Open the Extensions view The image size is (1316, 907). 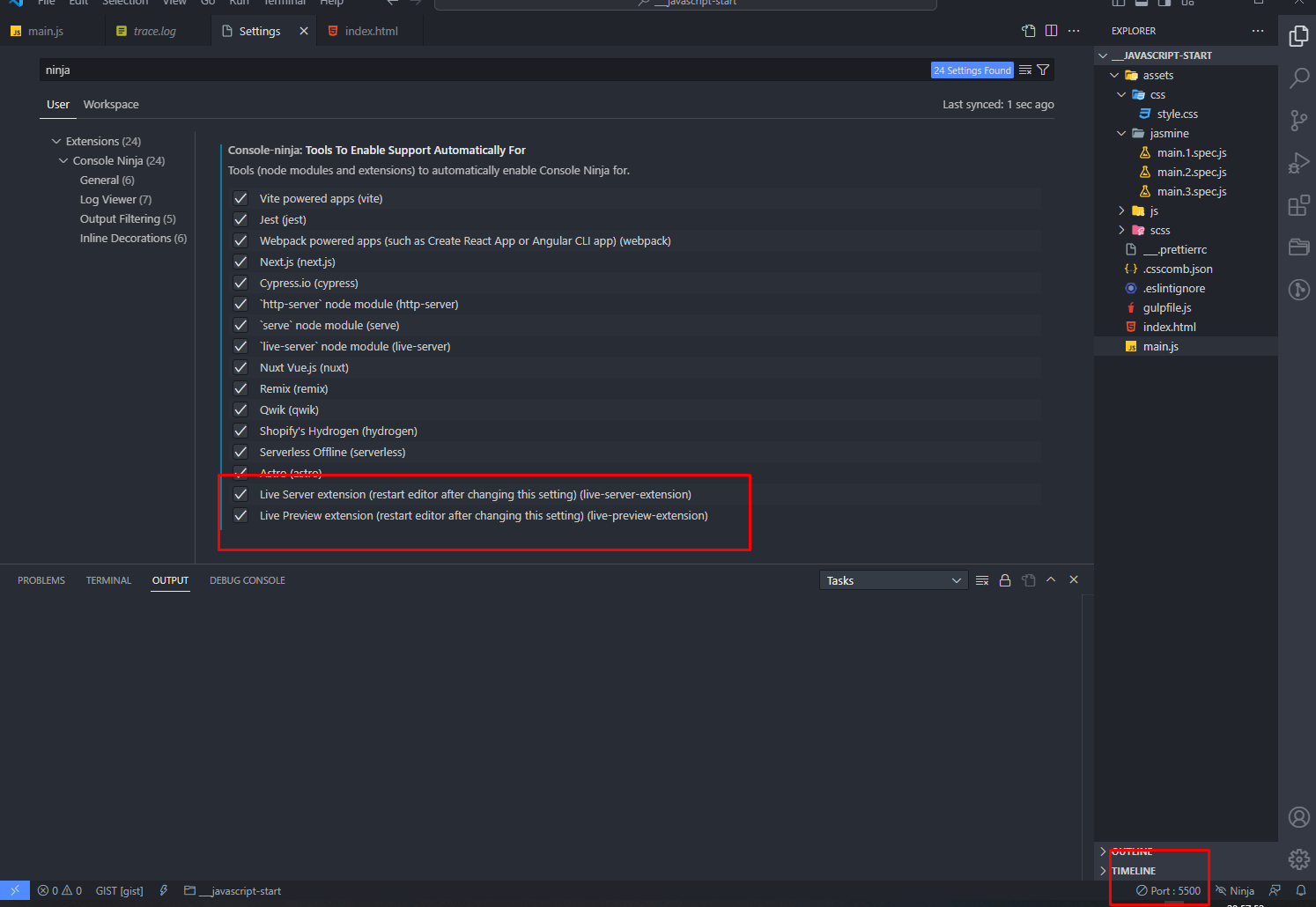point(1298,205)
